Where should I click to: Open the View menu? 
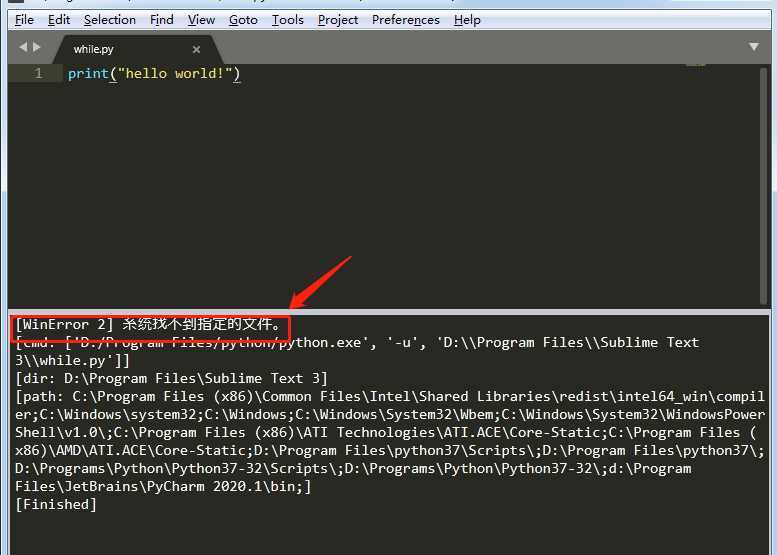point(201,20)
